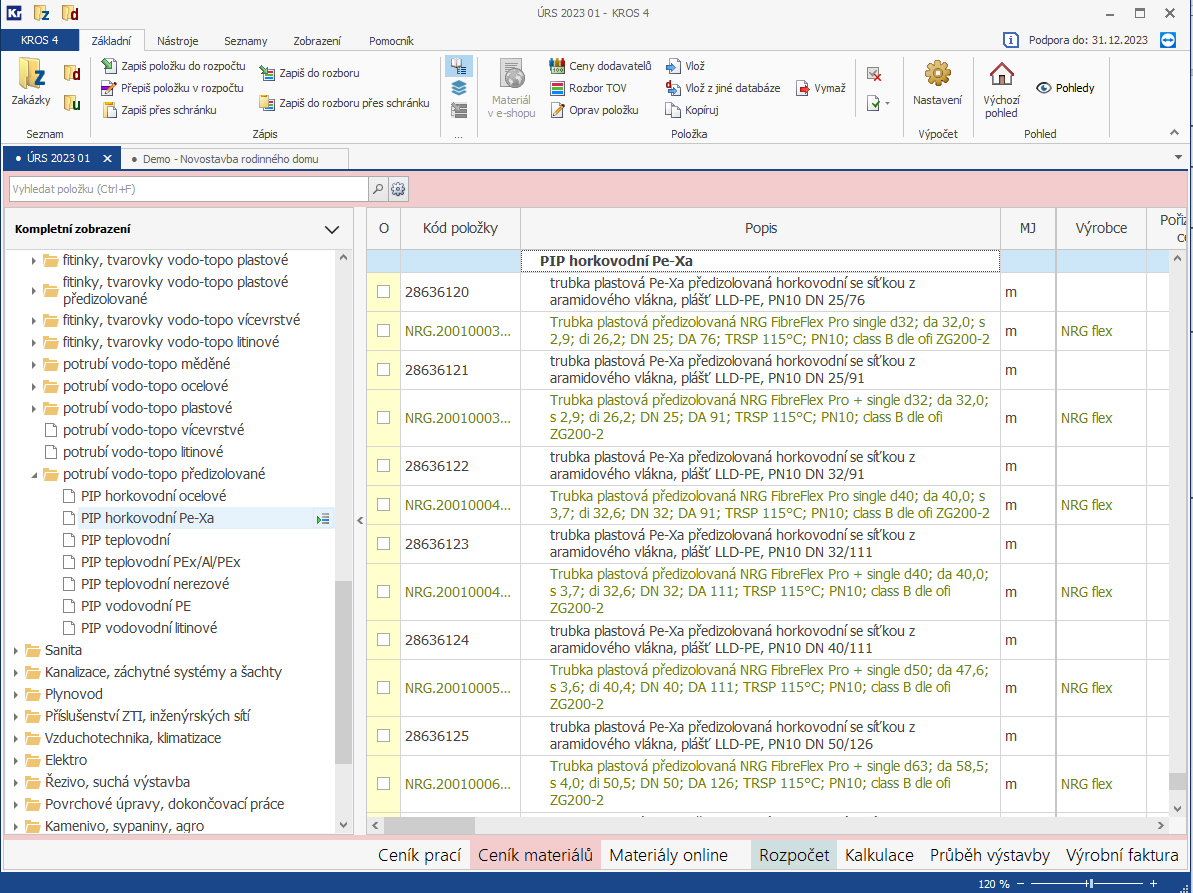Viewport: 1193px width, 893px height.
Task: Open Kompletní zobrazení dropdown
Action: 332,229
